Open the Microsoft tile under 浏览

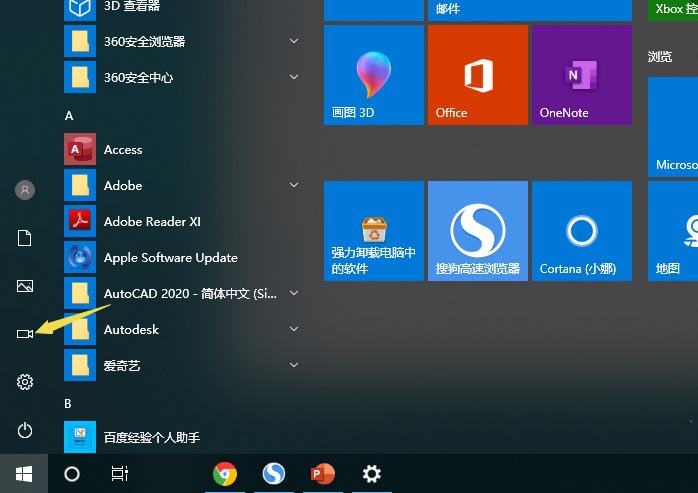click(673, 126)
